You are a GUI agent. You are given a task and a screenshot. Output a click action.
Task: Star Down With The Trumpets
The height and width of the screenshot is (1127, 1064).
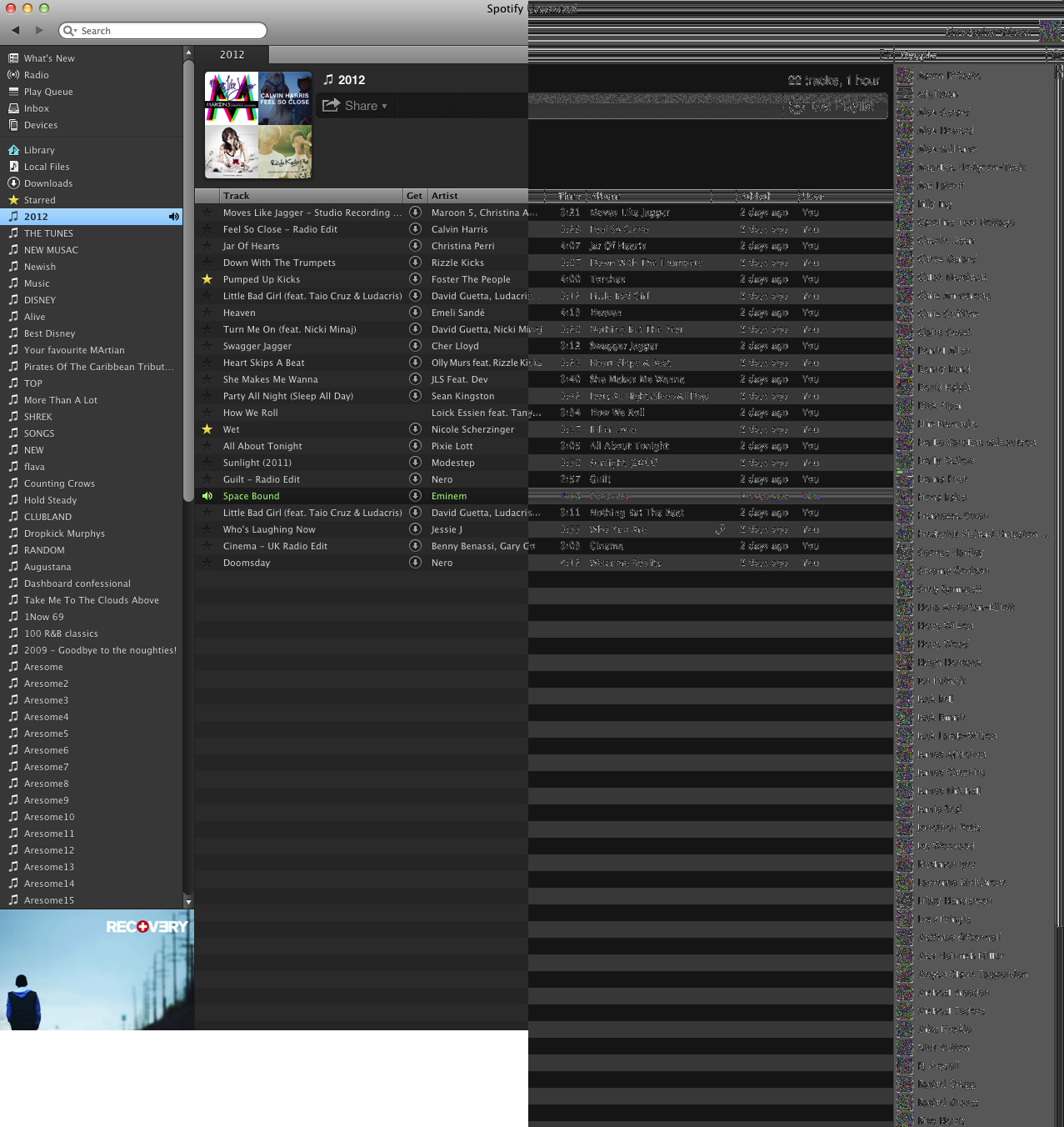click(x=207, y=263)
